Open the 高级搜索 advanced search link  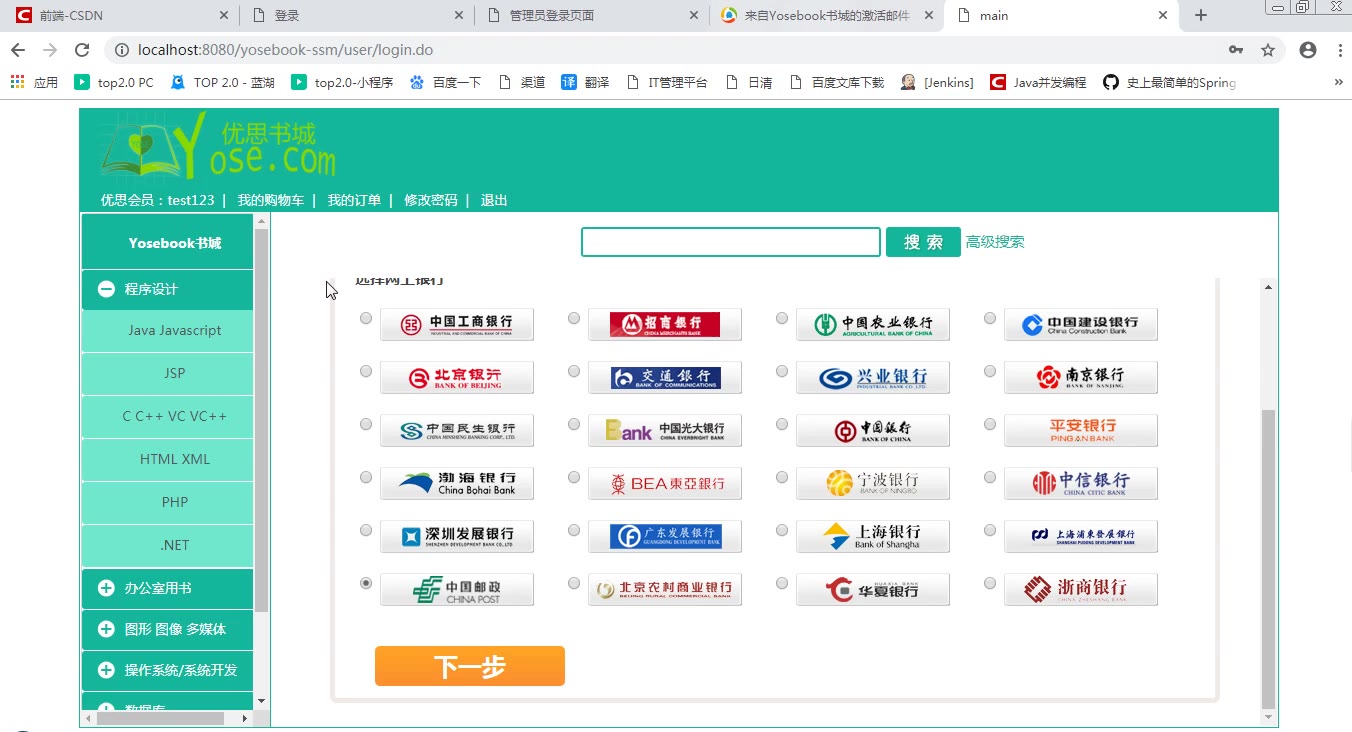[994, 242]
